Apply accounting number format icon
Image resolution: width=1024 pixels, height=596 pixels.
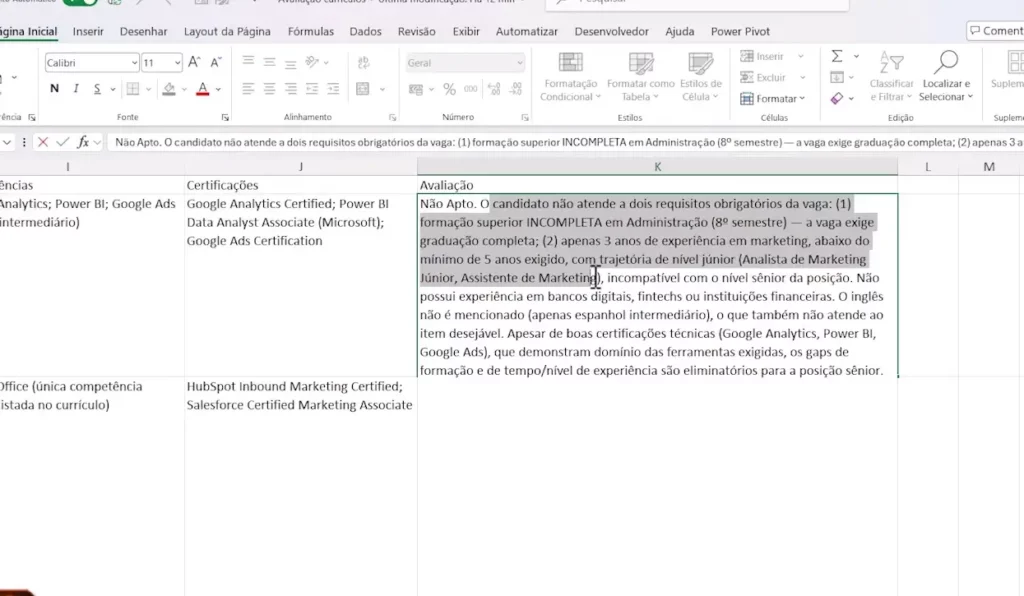(x=415, y=89)
